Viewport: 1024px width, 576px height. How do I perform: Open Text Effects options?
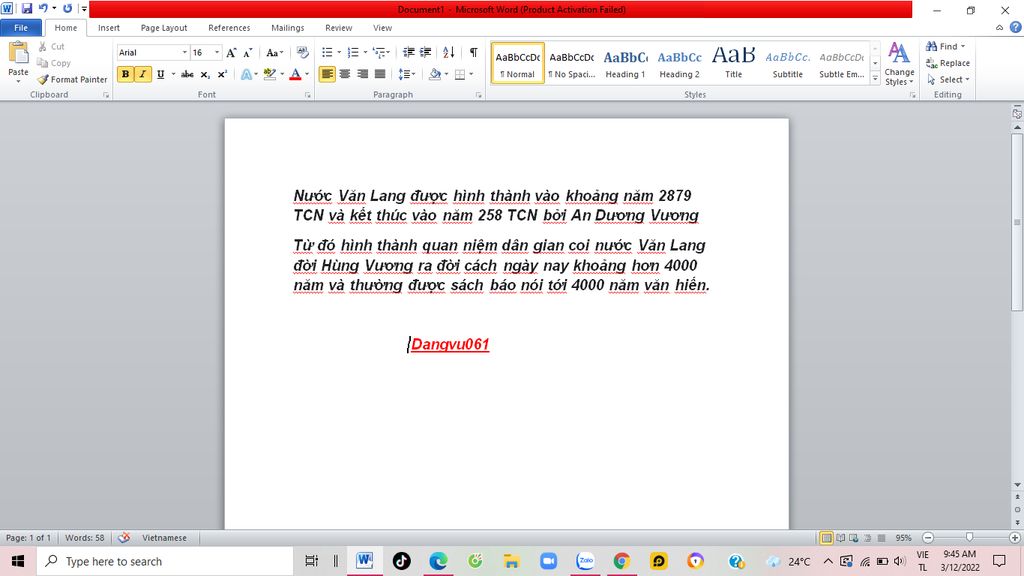click(248, 74)
